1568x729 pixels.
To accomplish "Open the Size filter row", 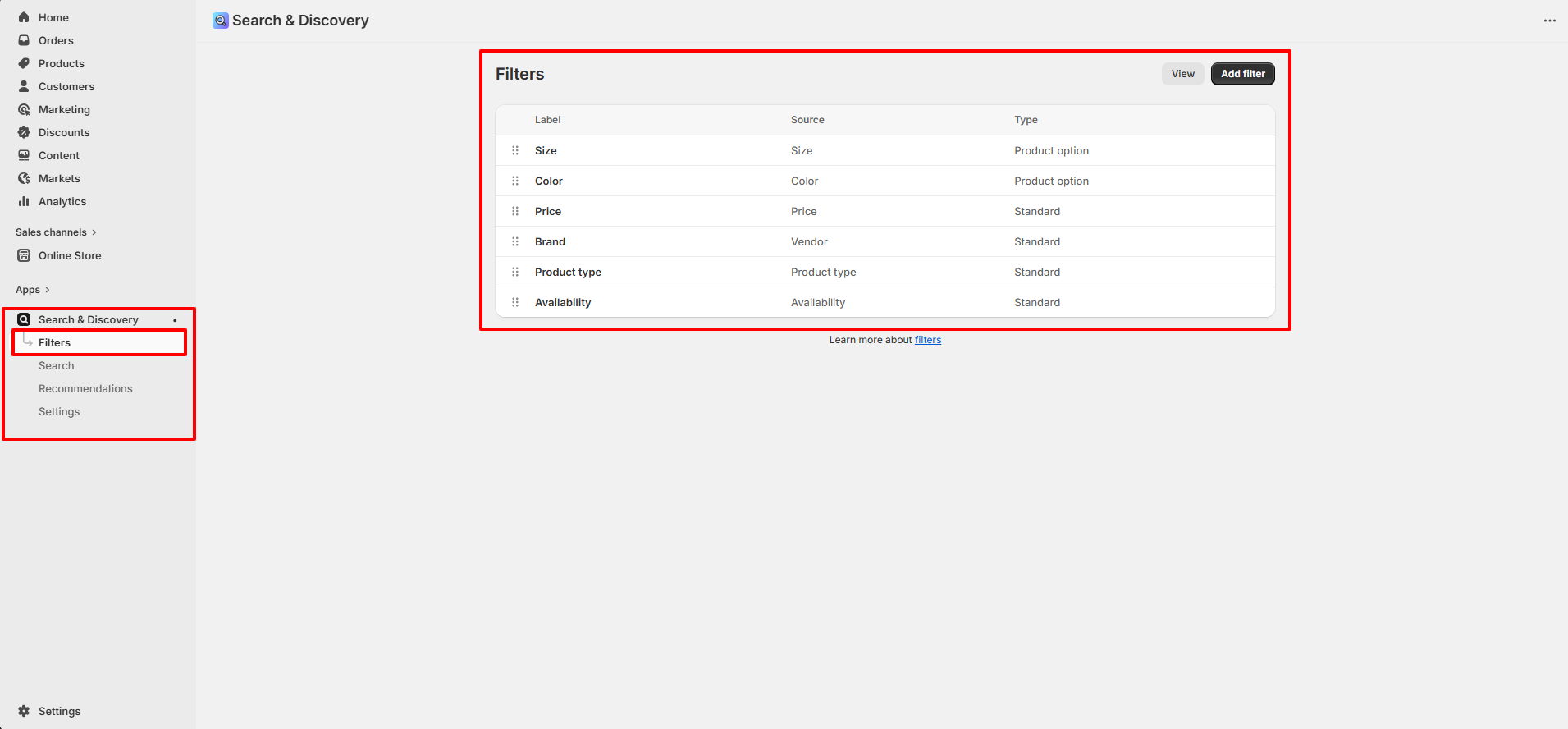I will tap(885, 150).
